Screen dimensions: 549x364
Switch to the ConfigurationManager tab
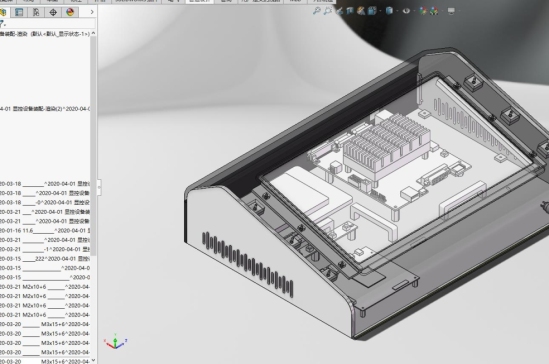tap(36, 12)
